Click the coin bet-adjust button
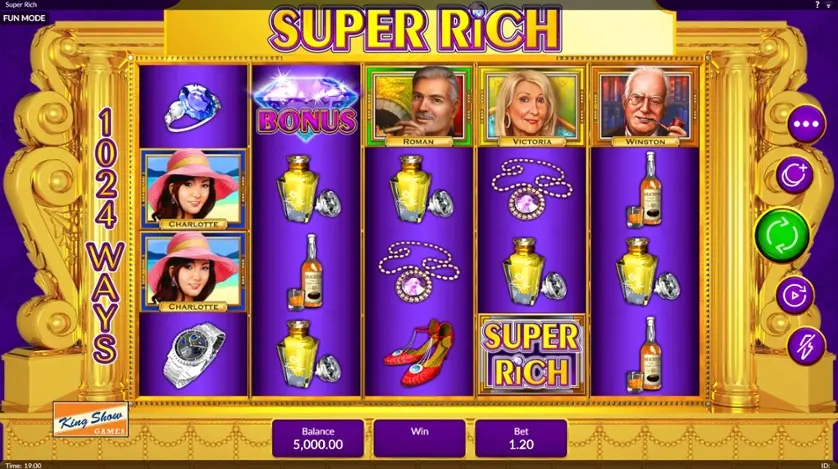The height and width of the screenshot is (469, 838). pyautogui.click(x=794, y=175)
